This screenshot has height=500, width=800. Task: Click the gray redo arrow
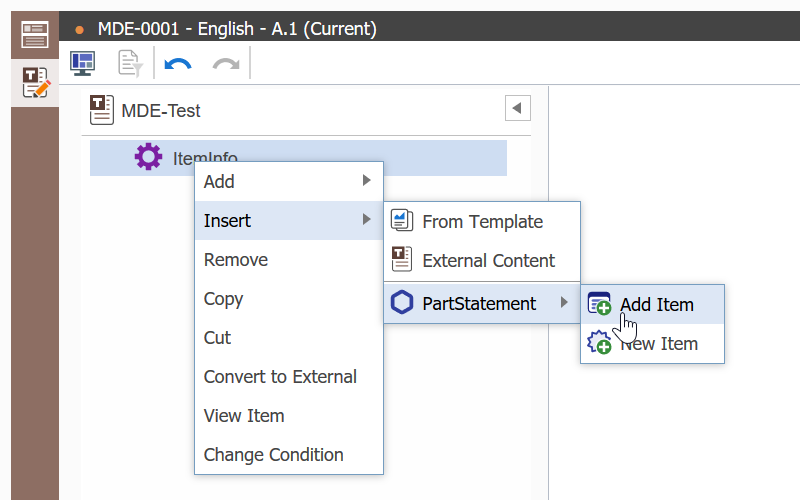coord(226,64)
